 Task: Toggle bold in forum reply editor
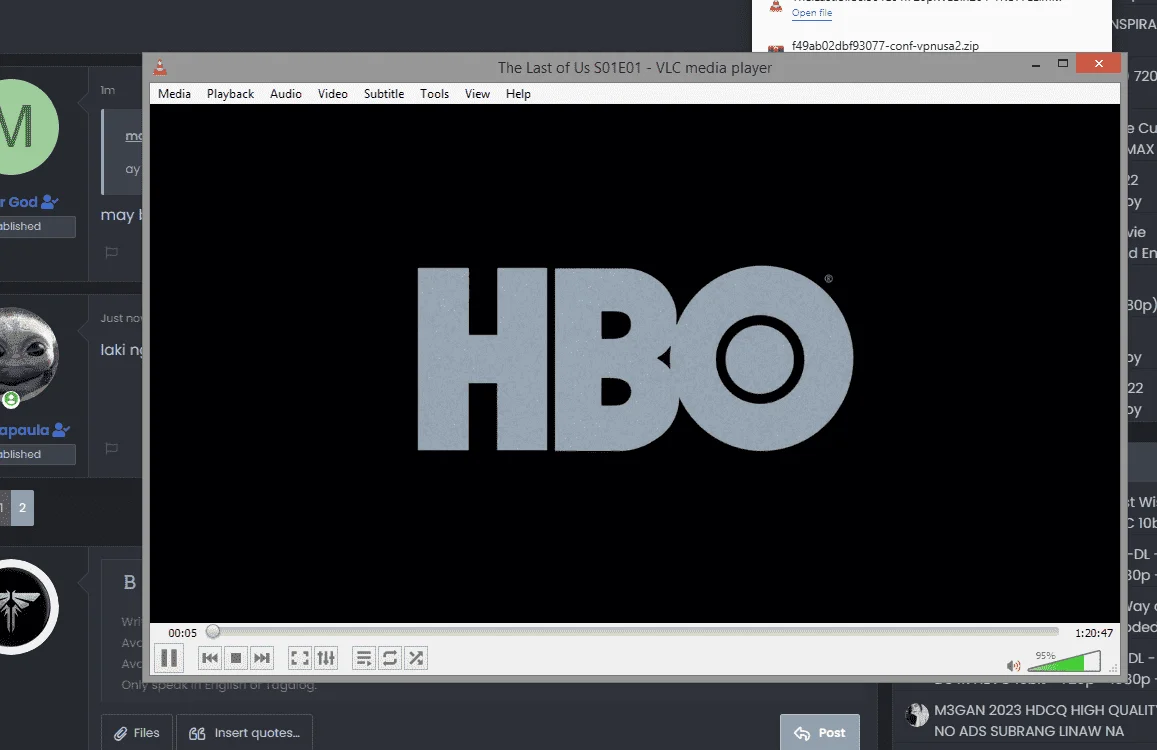[130, 582]
